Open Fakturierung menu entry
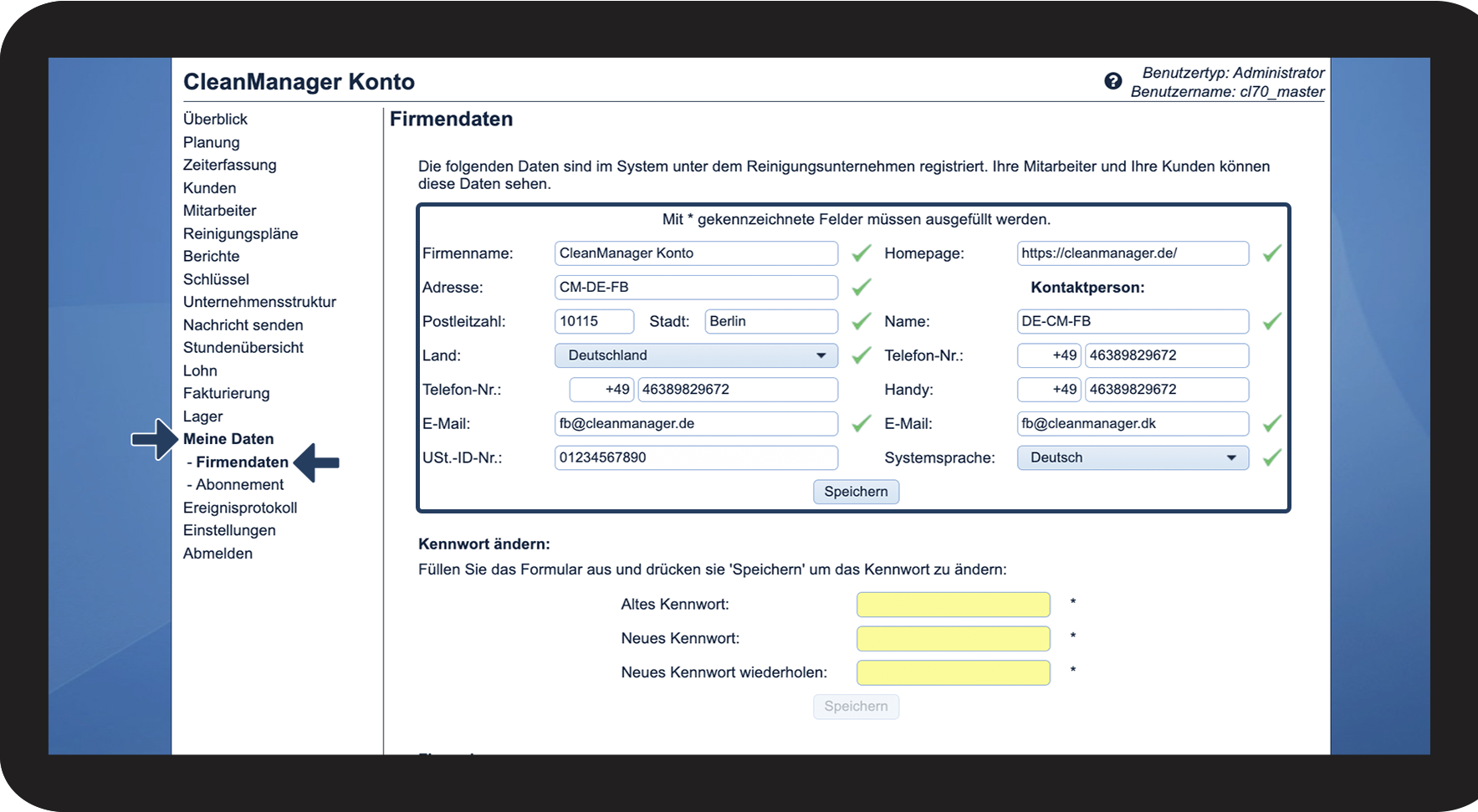Image resolution: width=1478 pixels, height=812 pixels. [227, 393]
